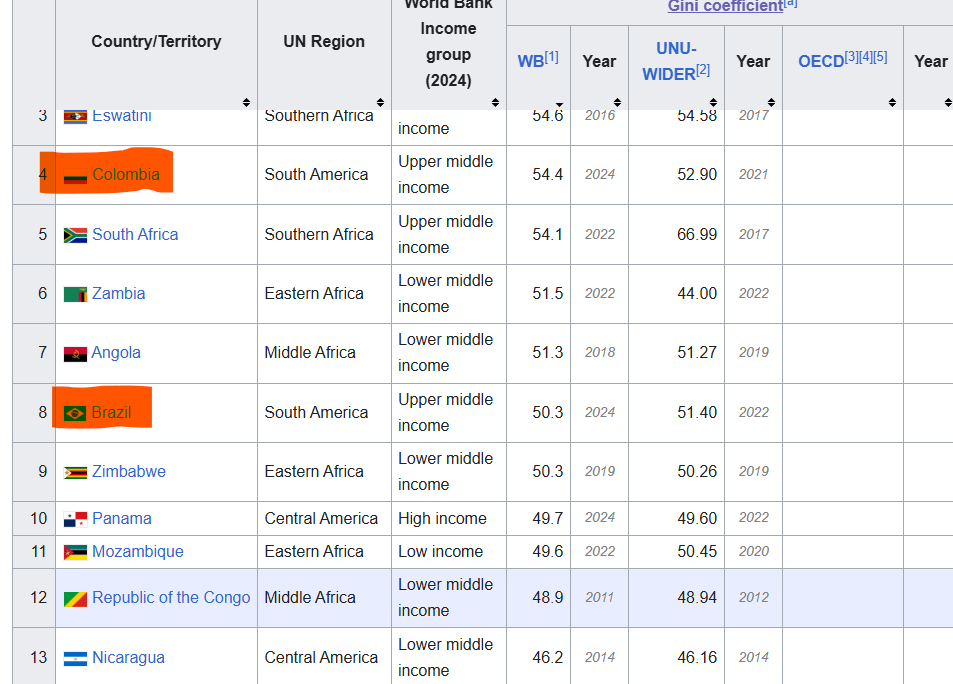Click the Mozambique flag icon
This screenshot has width=953, height=684.
(x=75, y=552)
